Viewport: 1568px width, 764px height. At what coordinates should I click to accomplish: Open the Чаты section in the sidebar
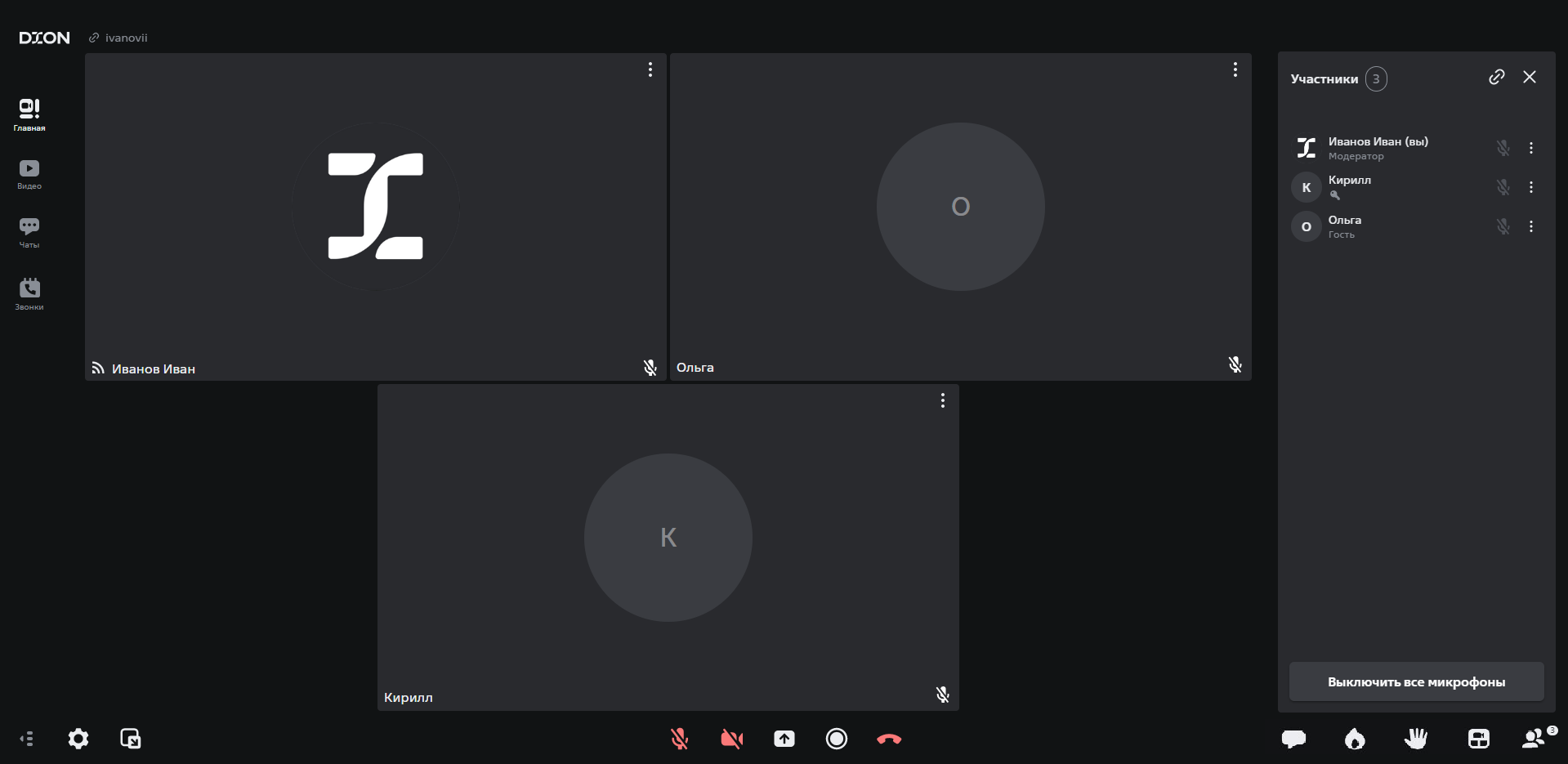[29, 233]
